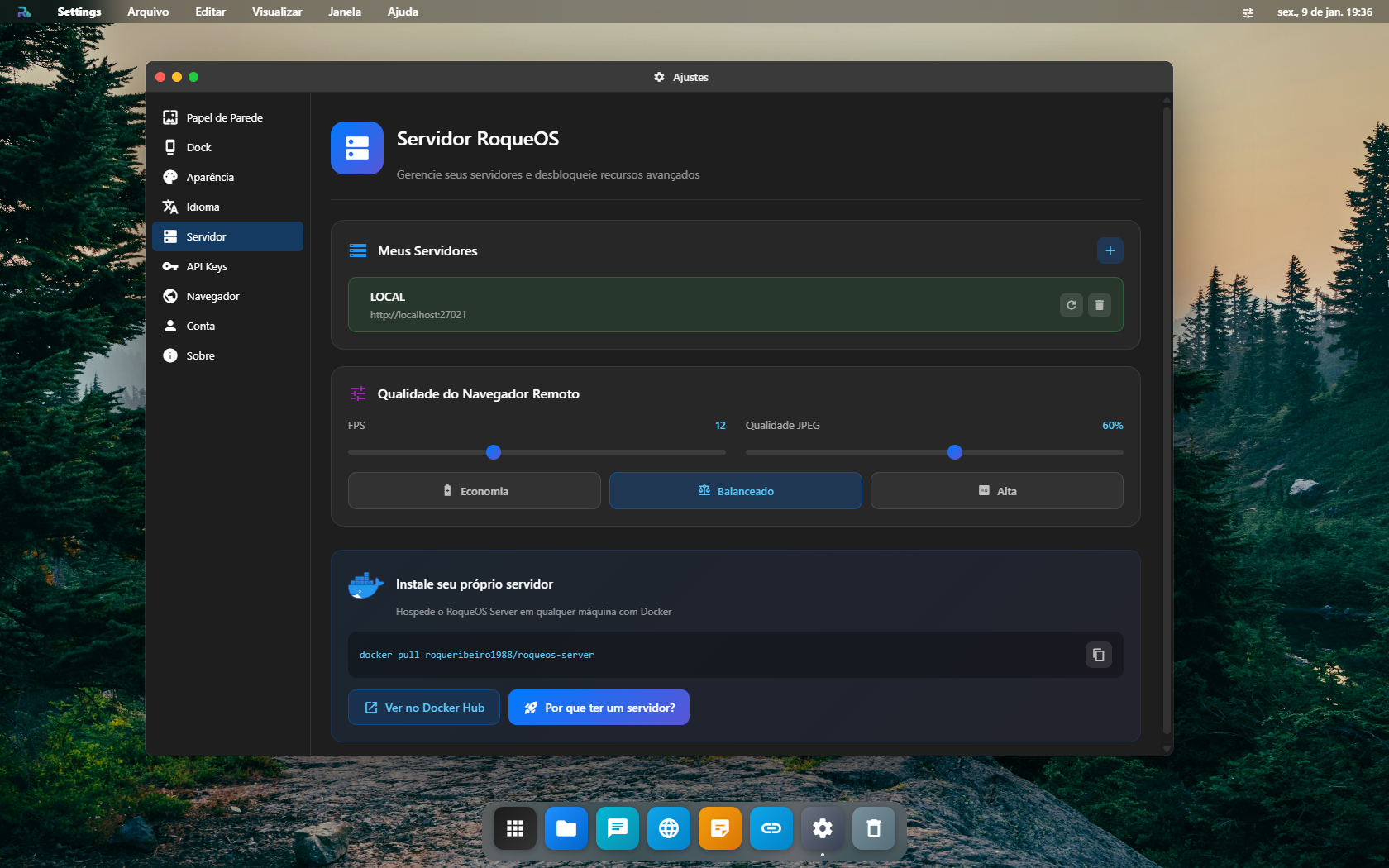Open the notes app in dock
The width and height of the screenshot is (1389, 868).
tap(720, 828)
